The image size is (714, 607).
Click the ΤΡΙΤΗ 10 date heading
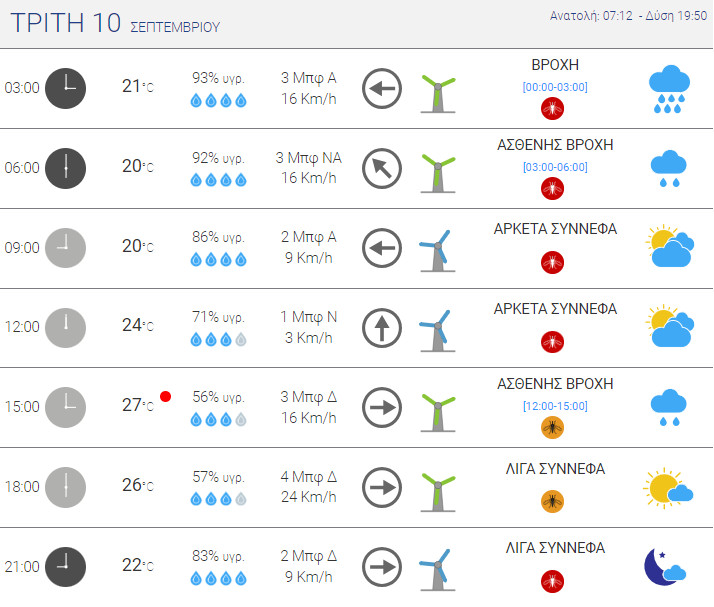click(65, 22)
